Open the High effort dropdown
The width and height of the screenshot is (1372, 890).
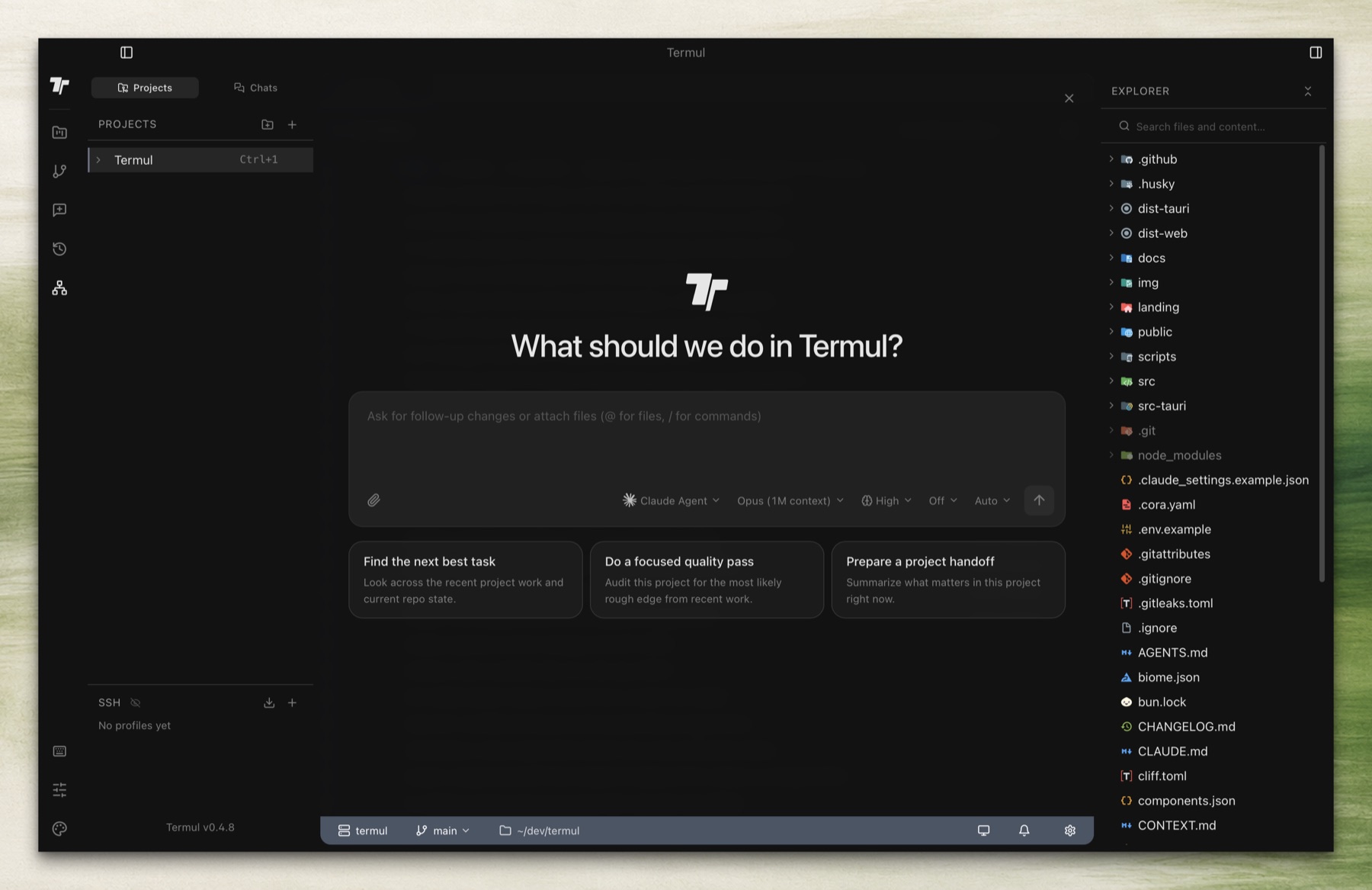[886, 500]
